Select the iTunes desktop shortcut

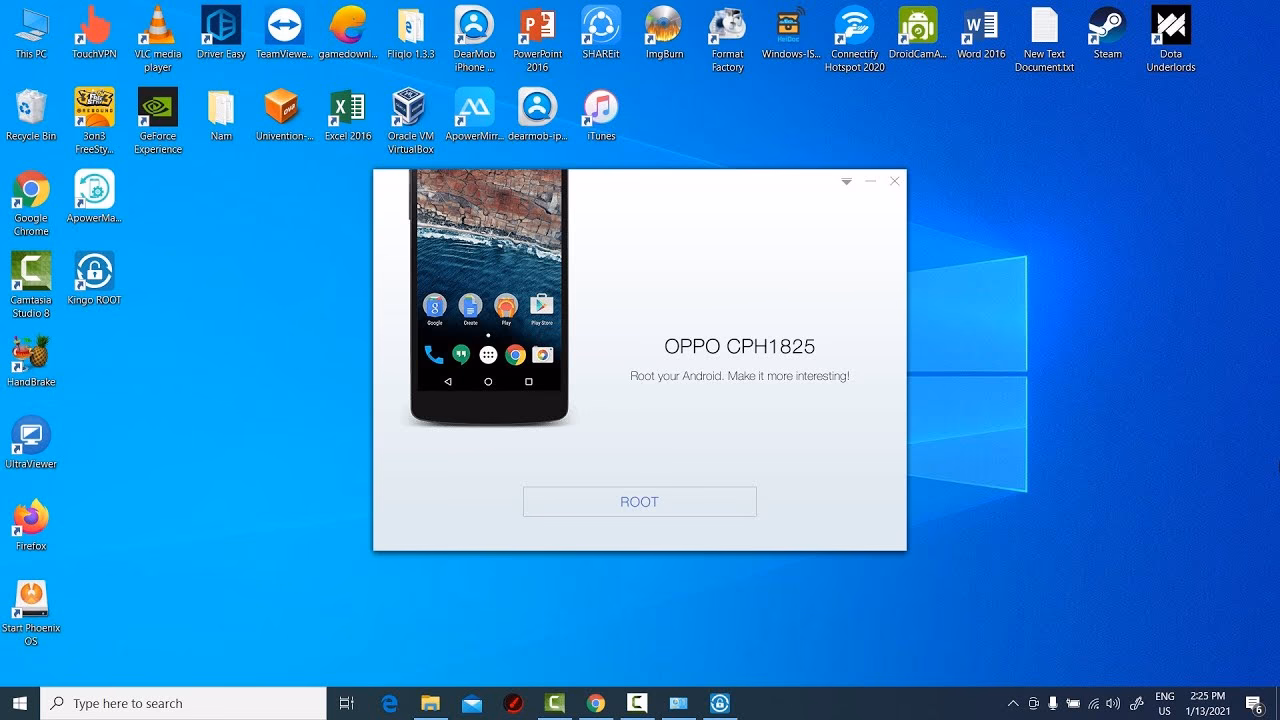601,115
